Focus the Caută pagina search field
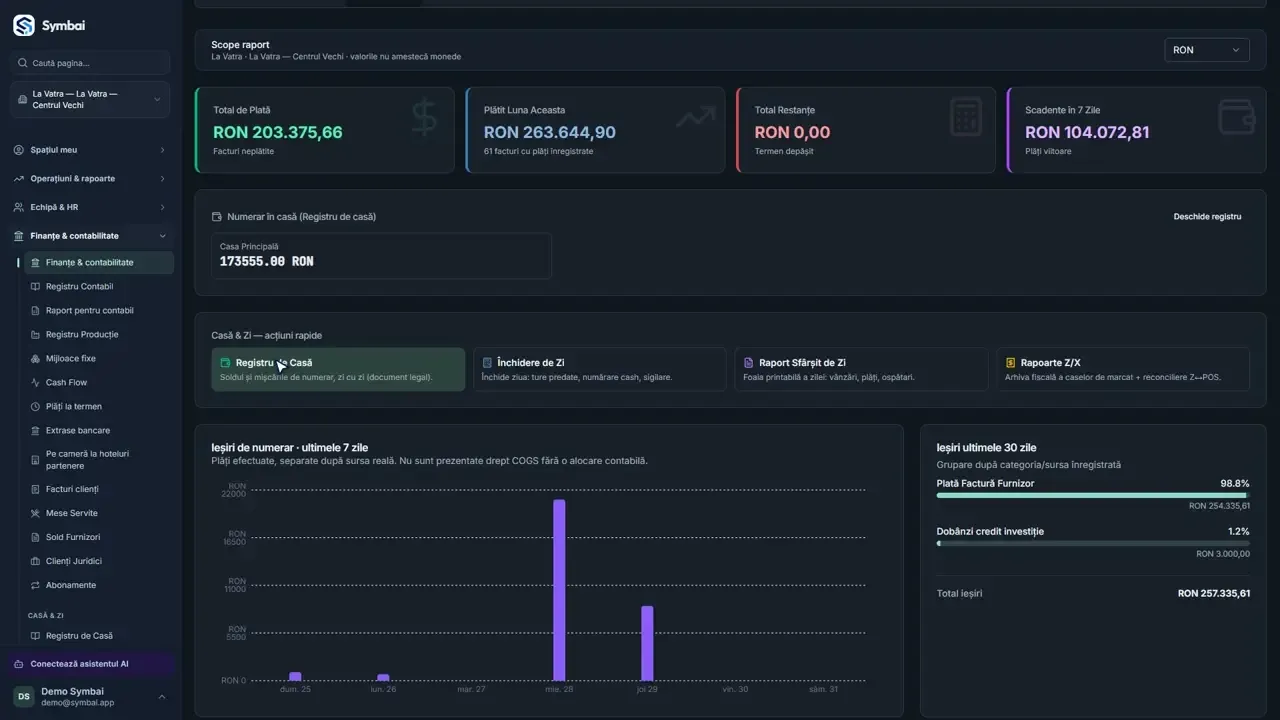This screenshot has width=1280, height=720. [90, 63]
